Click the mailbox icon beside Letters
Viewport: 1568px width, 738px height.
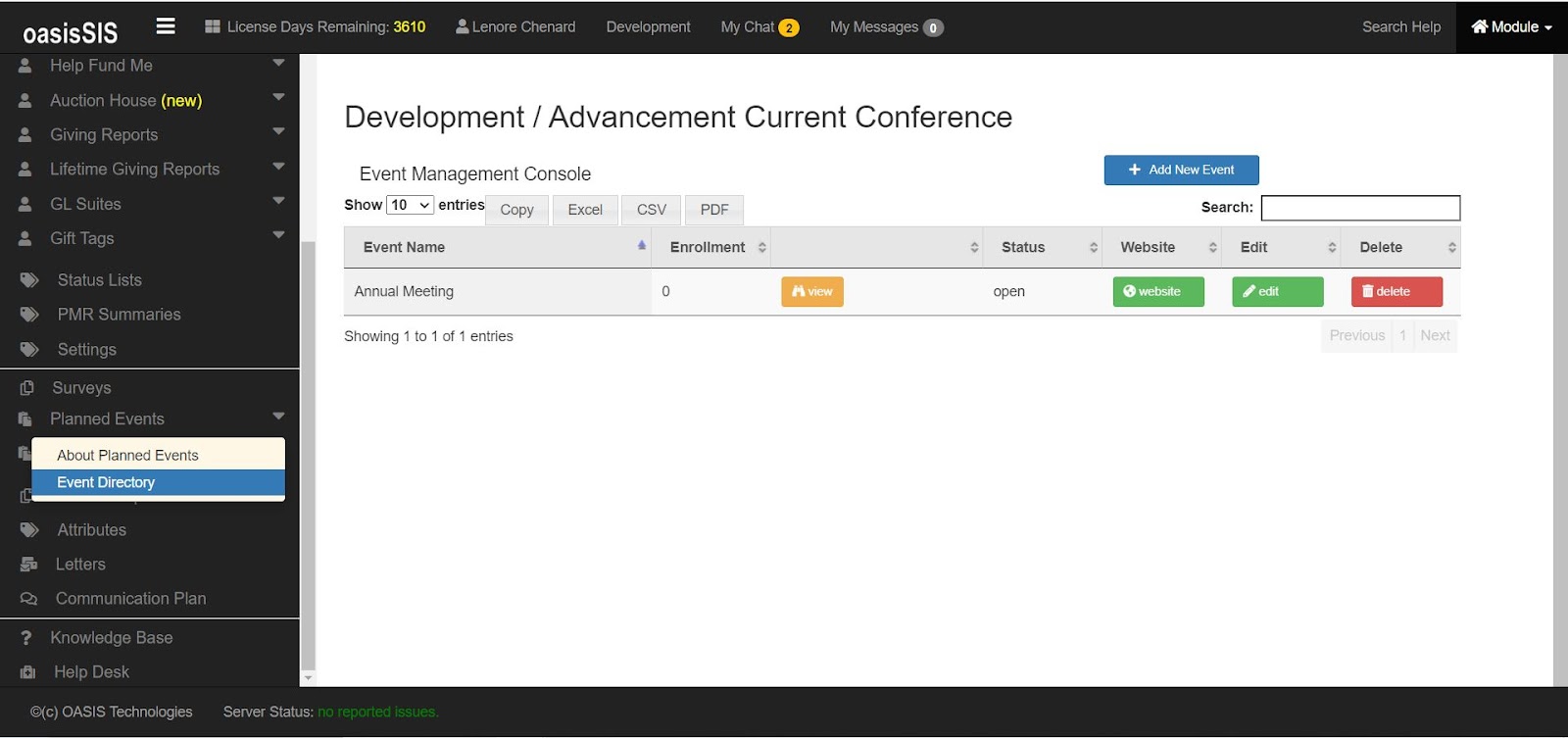(x=28, y=565)
